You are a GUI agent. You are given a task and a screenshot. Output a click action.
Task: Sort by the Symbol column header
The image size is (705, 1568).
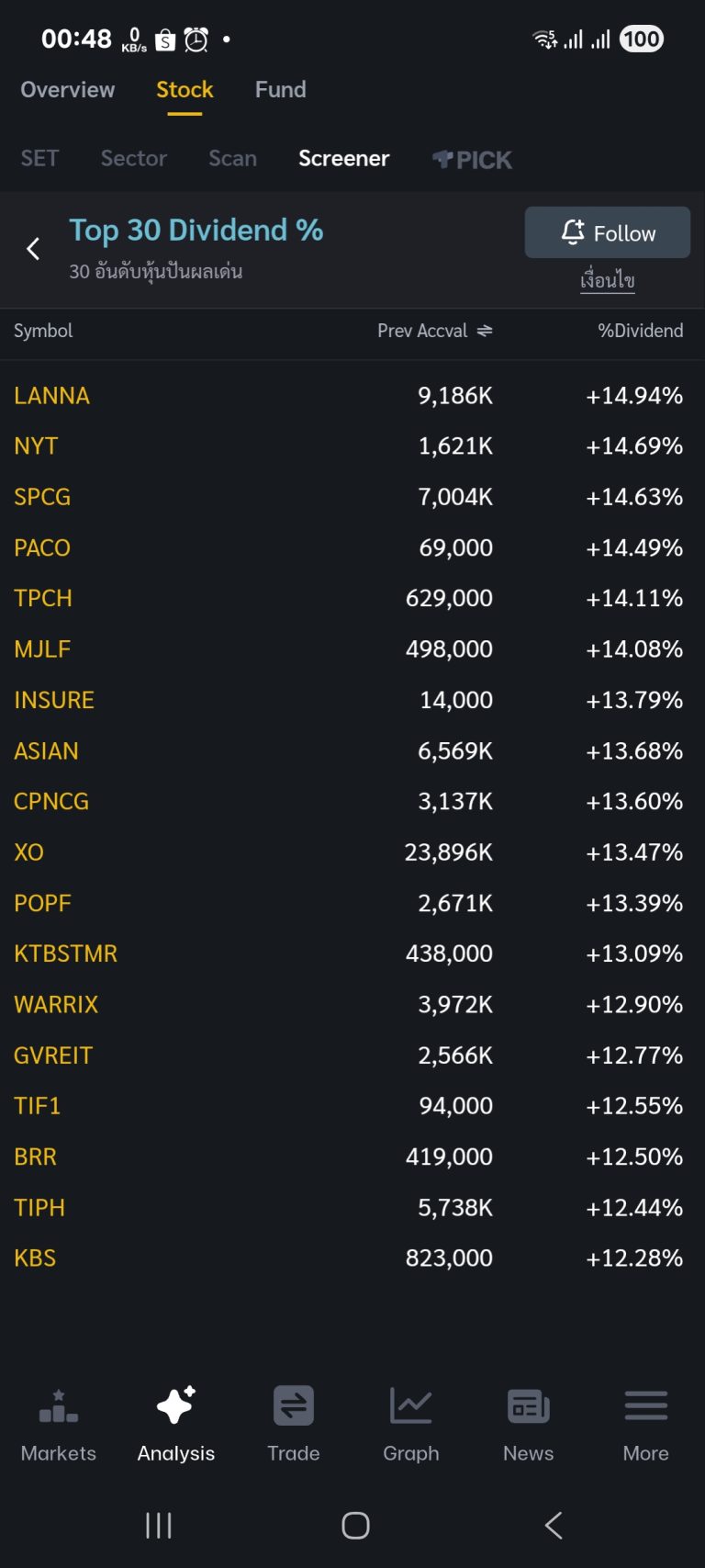coord(43,331)
